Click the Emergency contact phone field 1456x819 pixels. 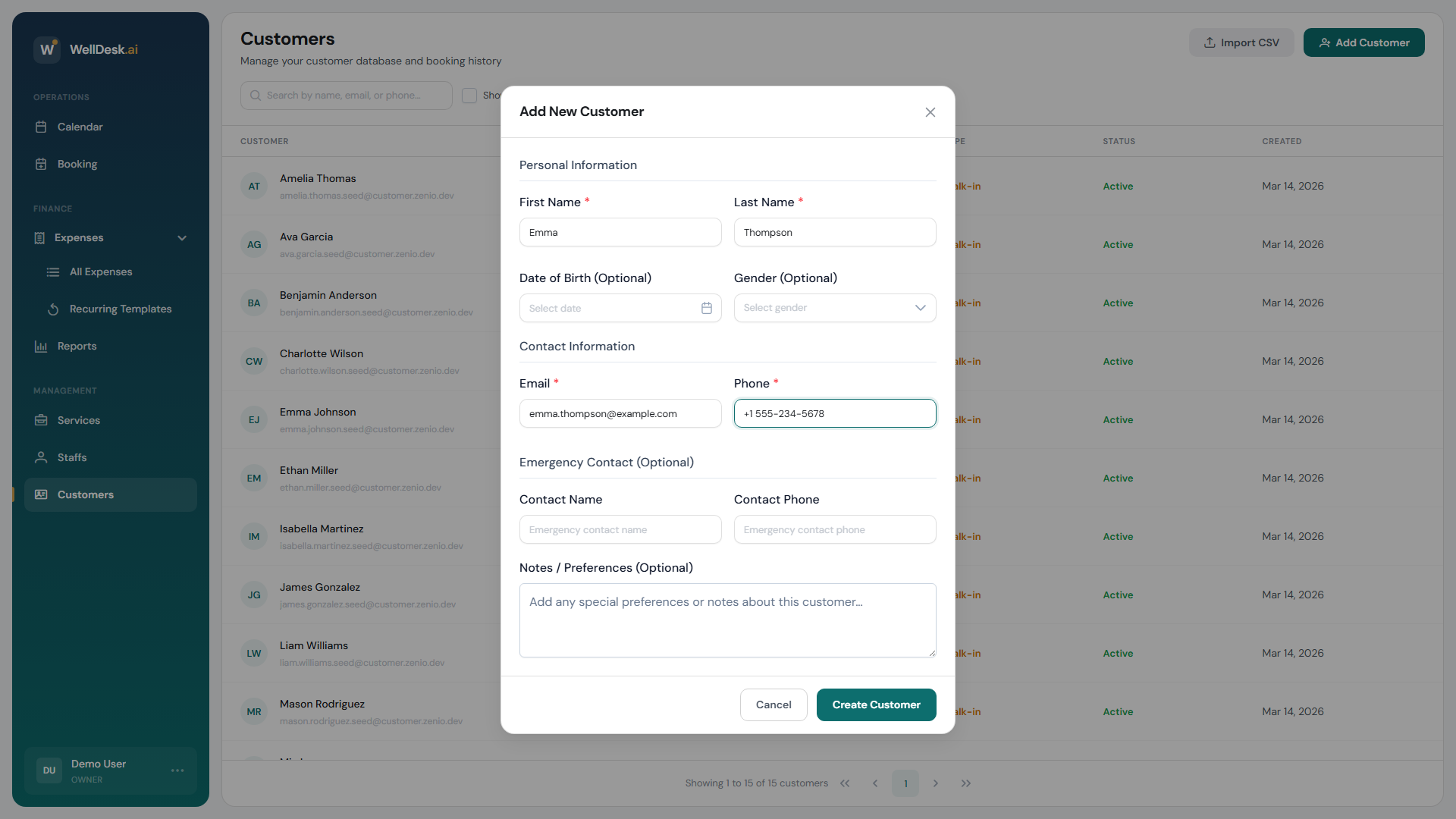point(835,529)
